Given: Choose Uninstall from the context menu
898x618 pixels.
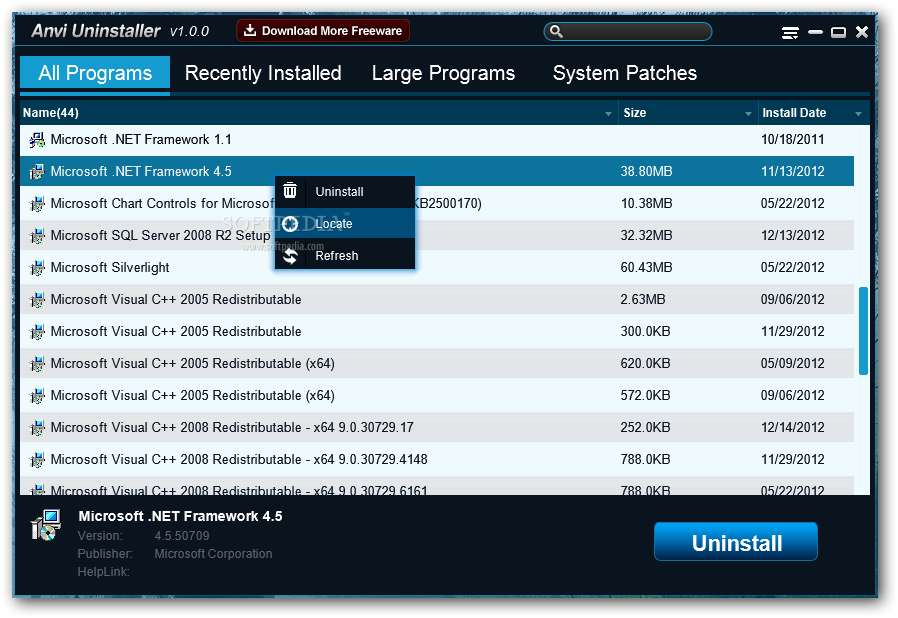Looking at the screenshot, I should point(345,192).
